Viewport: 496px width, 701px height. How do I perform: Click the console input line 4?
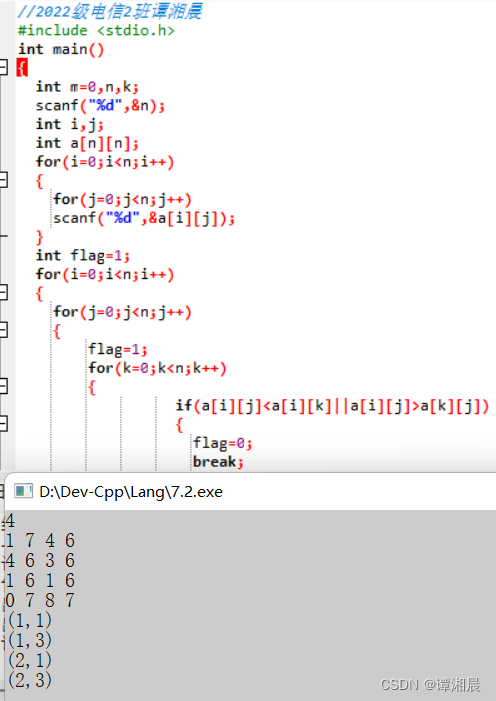(10, 521)
